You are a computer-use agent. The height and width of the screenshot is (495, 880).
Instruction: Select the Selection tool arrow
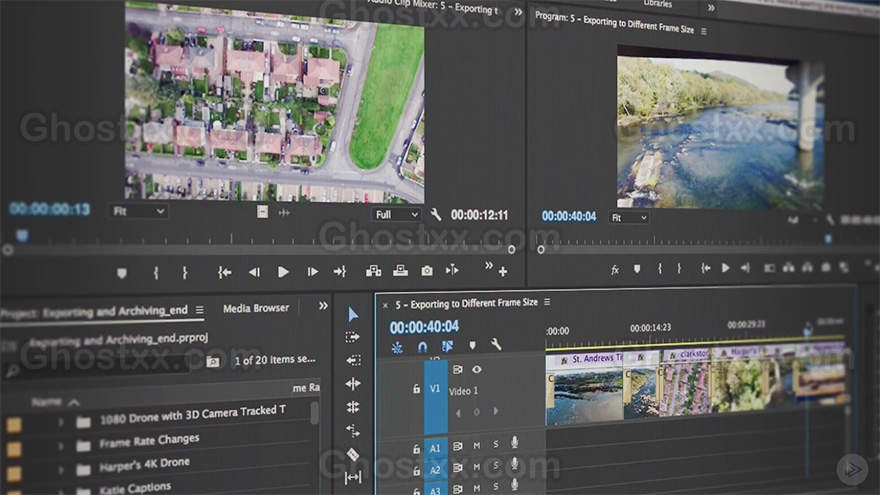pyautogui.click(x=352, y=314)
